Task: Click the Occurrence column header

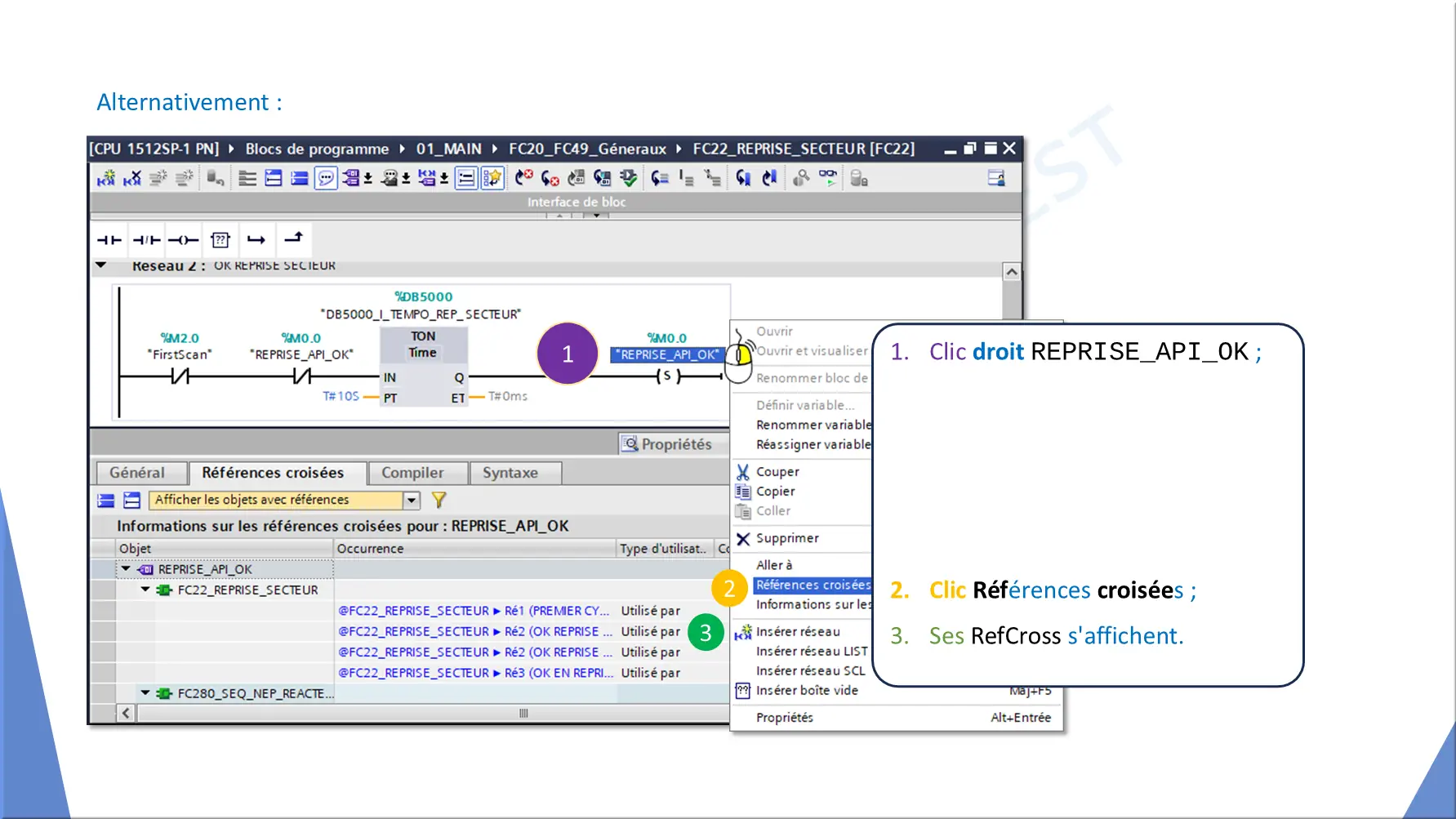Action: pyautogui.click(x=474, y=549)
